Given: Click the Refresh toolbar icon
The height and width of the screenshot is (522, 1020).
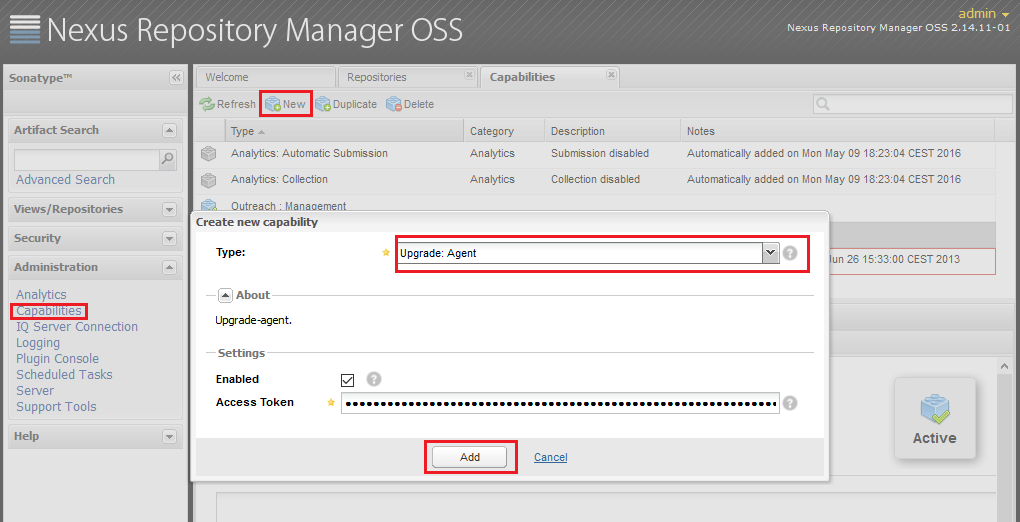Looking at the screenshot, I should coord(207,104).
